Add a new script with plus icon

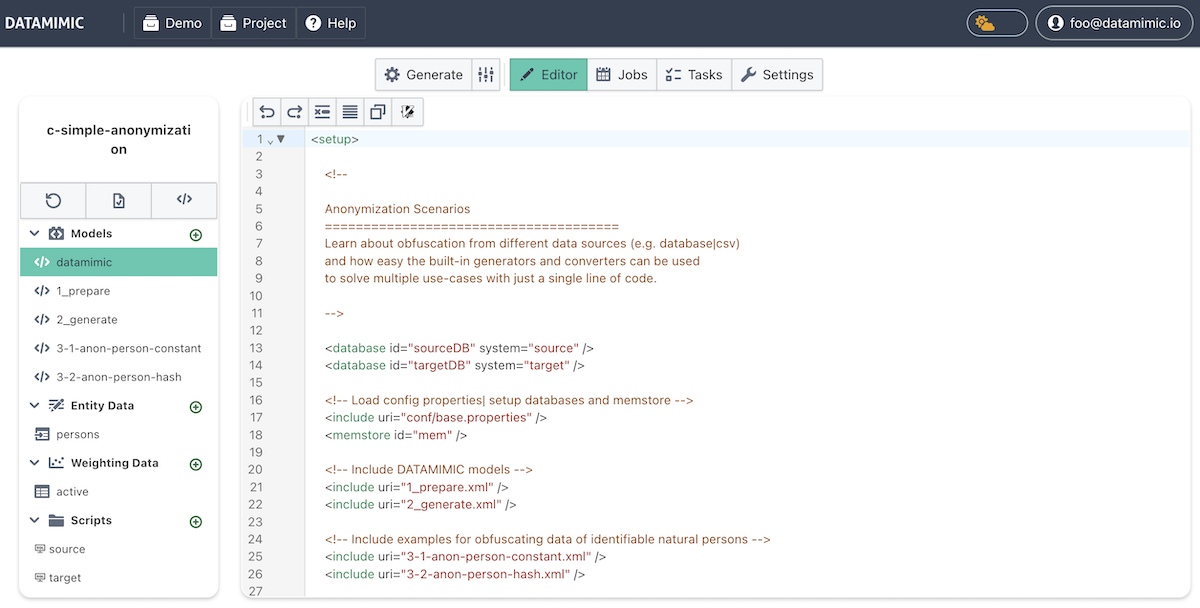(x=196, y=522)
